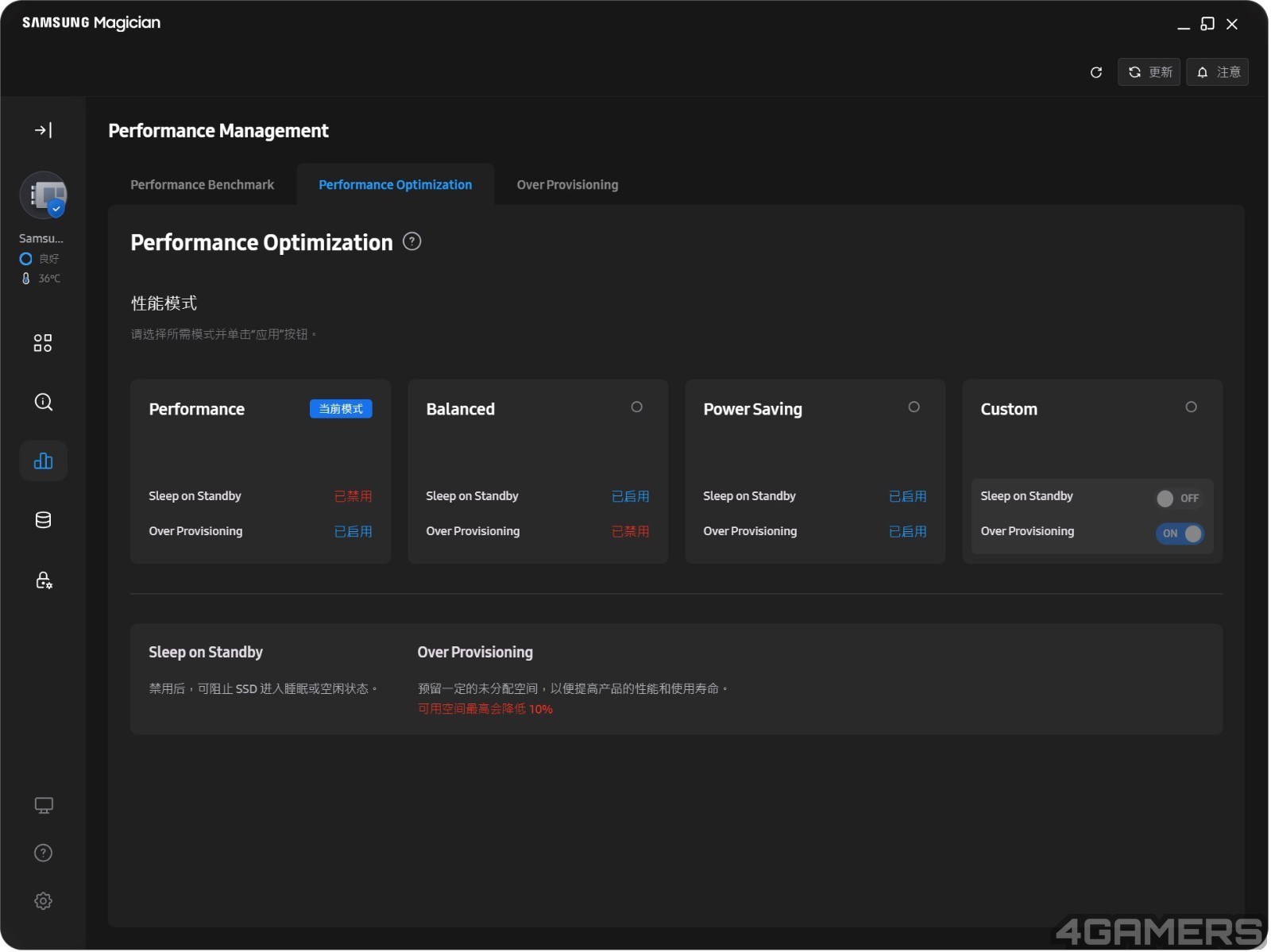The width and height of the screenshot is (1271, 952).
Task: Switch to Over Provisioning tab
Action: click(567, 185)
